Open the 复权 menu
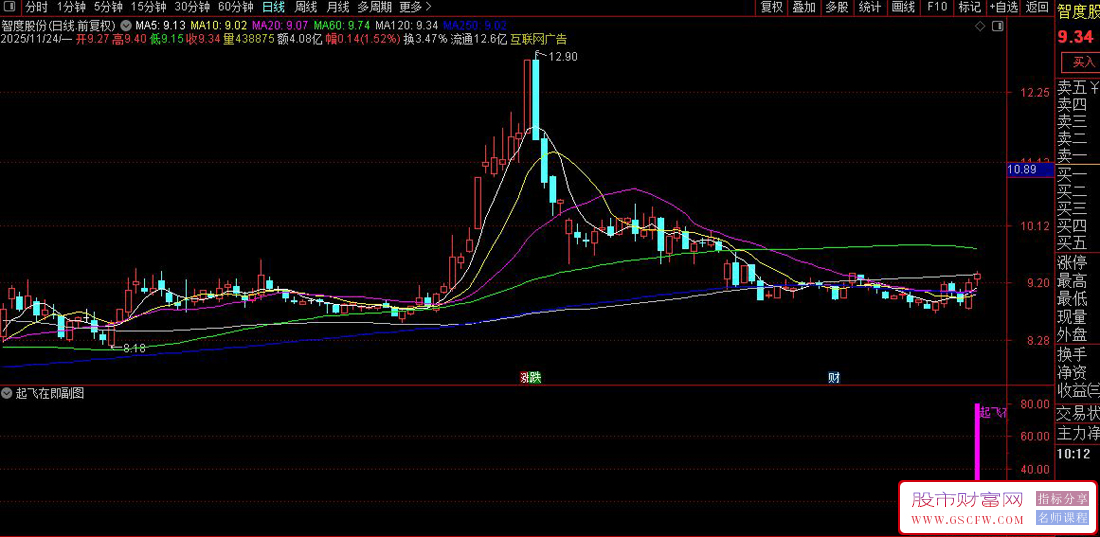The width and height of the screenshot is (1100, 537). point(771,7)
